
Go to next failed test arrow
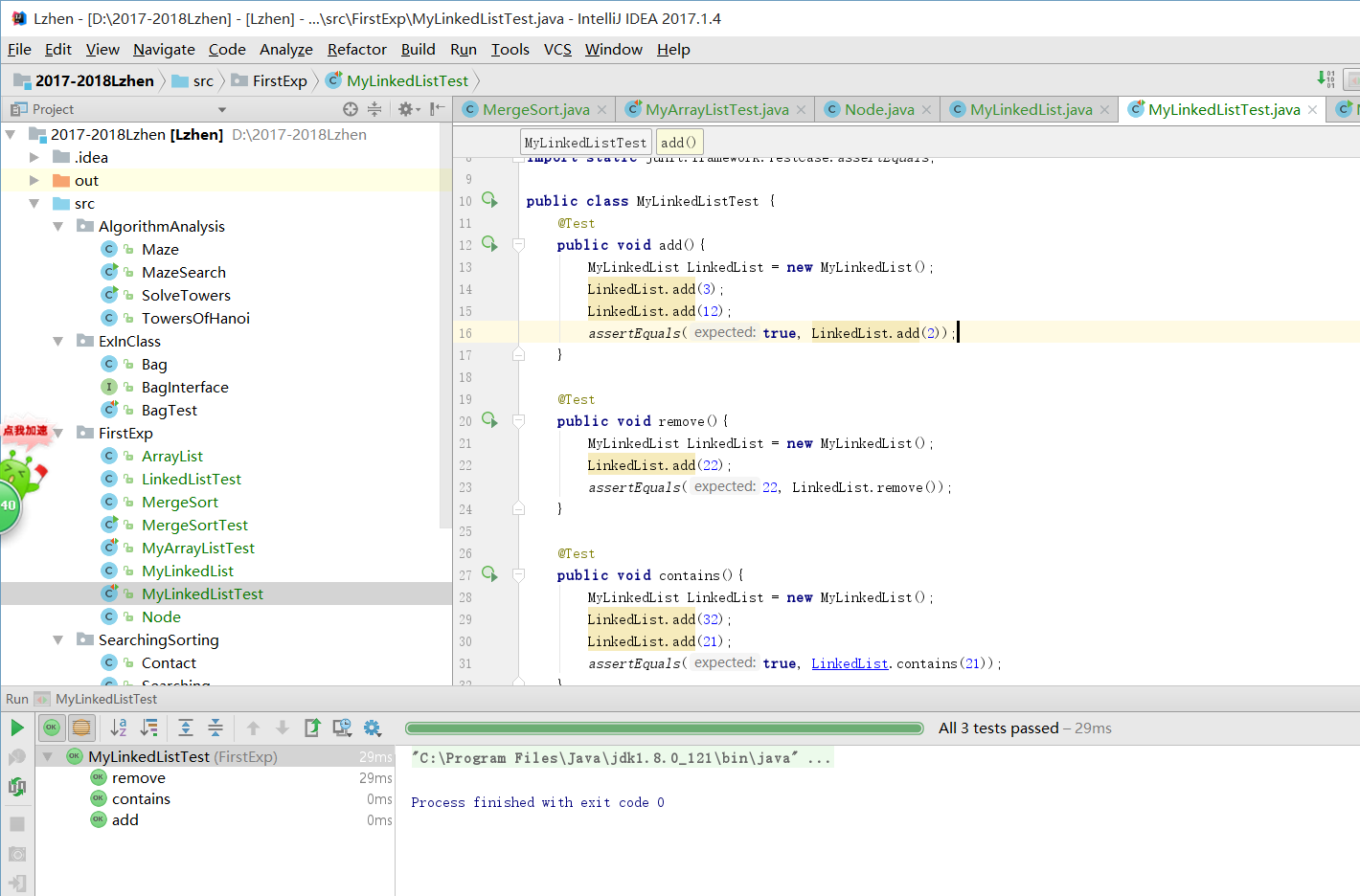click(x=283, y=728)
